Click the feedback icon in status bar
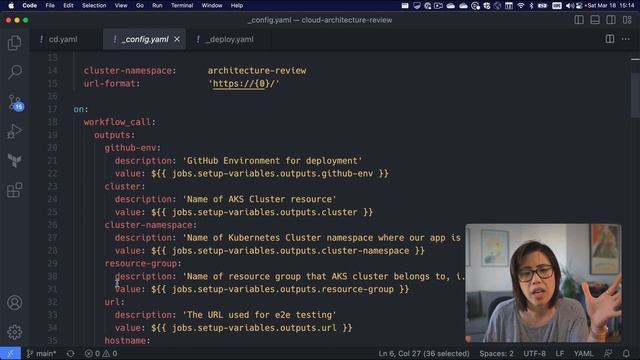The image size is (640, 360). [x=608, y=353]
